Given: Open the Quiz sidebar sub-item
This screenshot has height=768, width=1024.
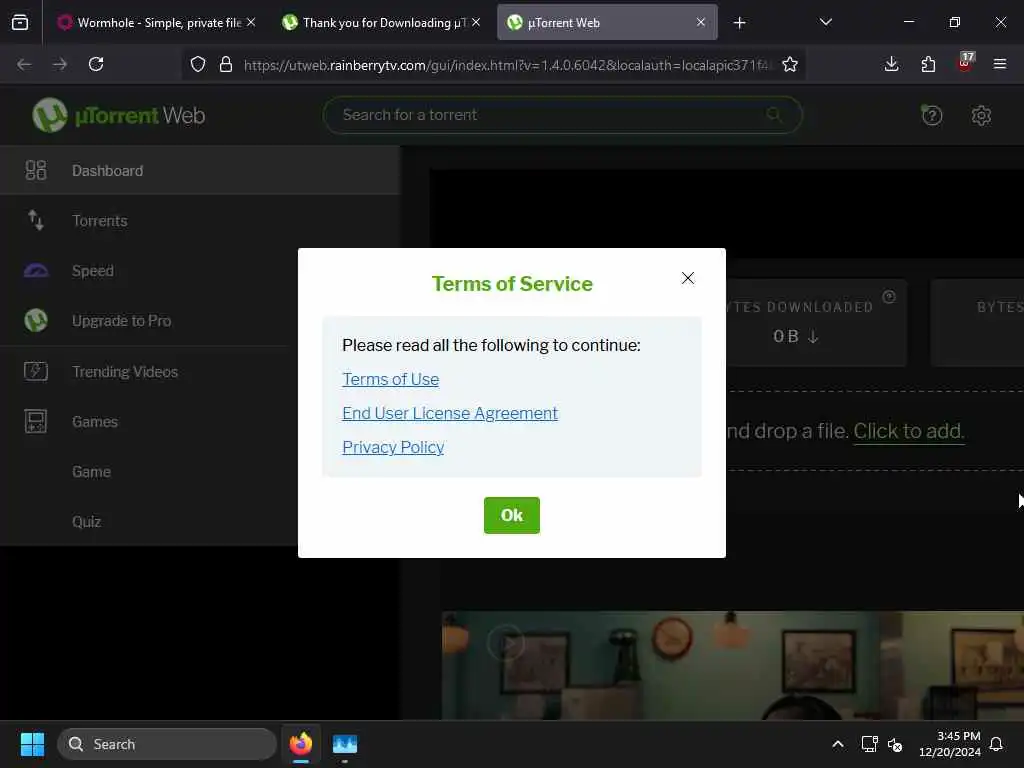Looking at the screenshot, I should tap(87, 522).
